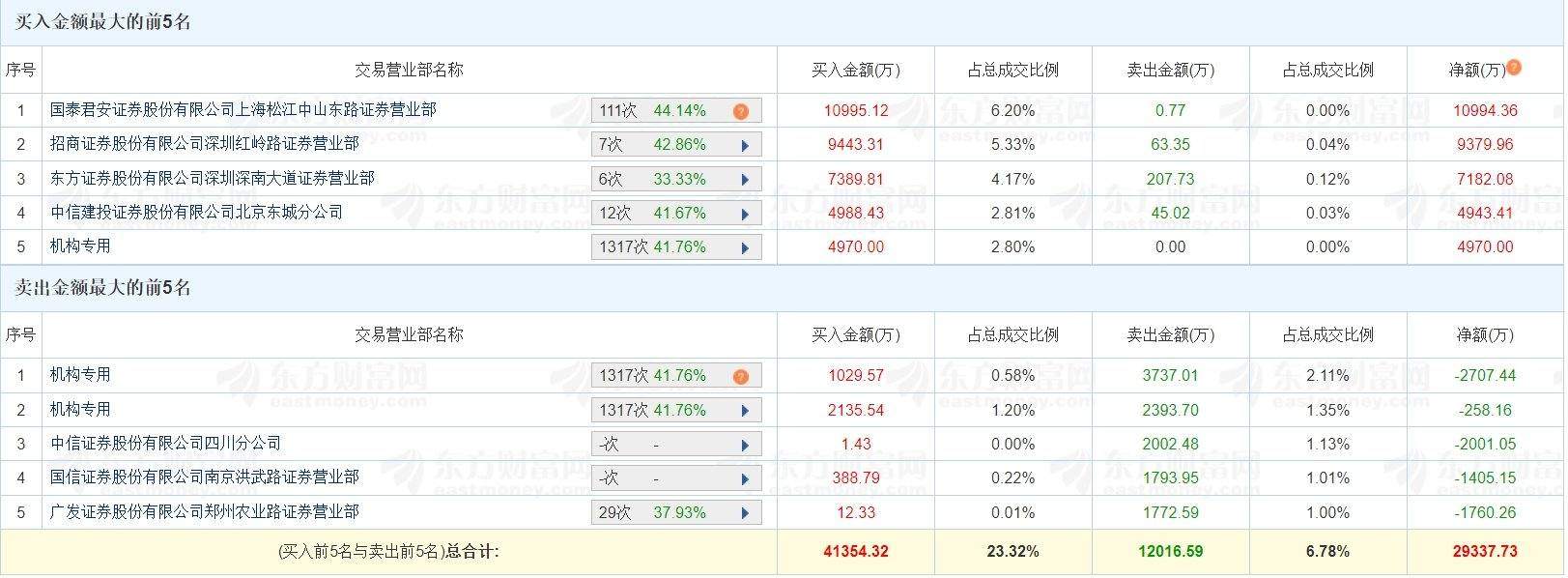The height and width of the screenshot is (578, 1568).
Task: Click the blue arrow next to 12次 41.67%
Action: pyautogui.click(x=745, y=214)
